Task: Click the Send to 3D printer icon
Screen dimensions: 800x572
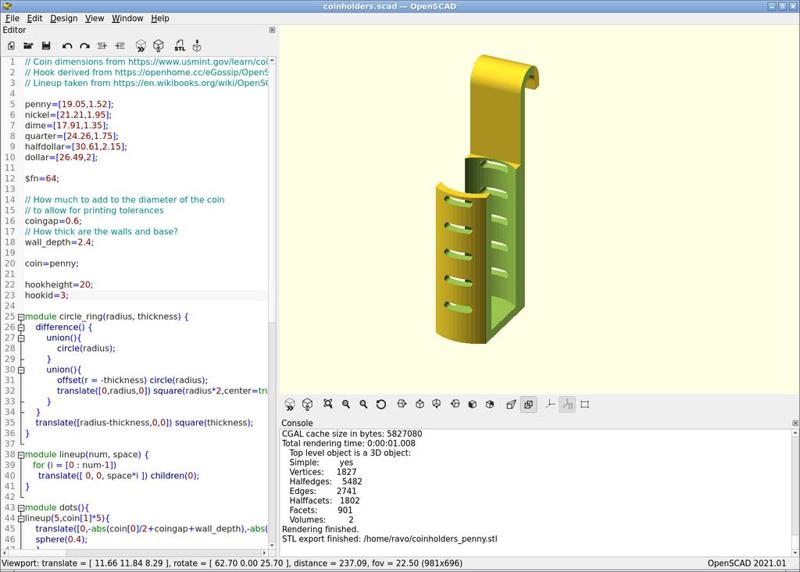Action: (x=197, y=46)
